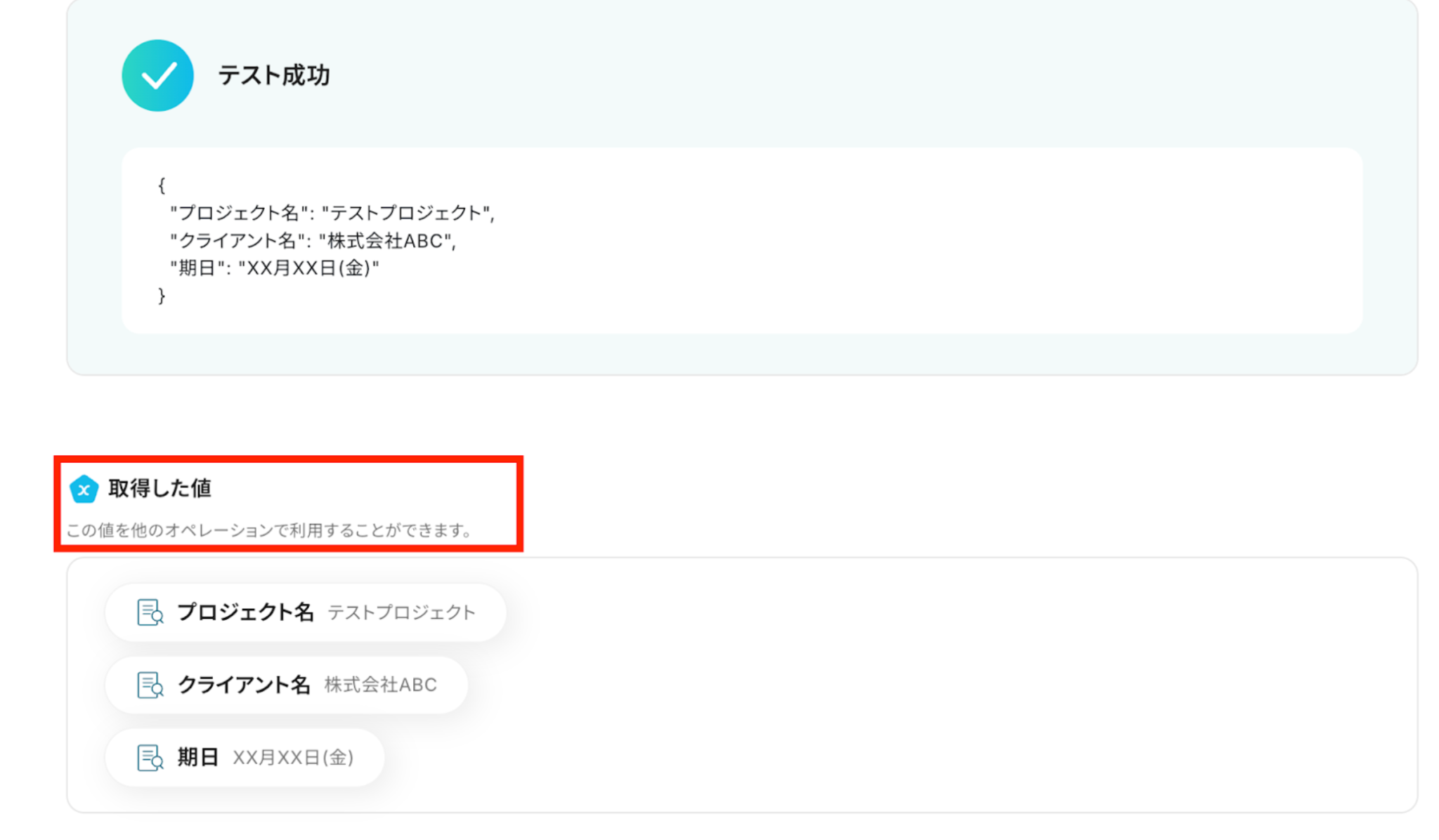Click the blue pentagon icon beside 取得した値

(x=84, y=489)
